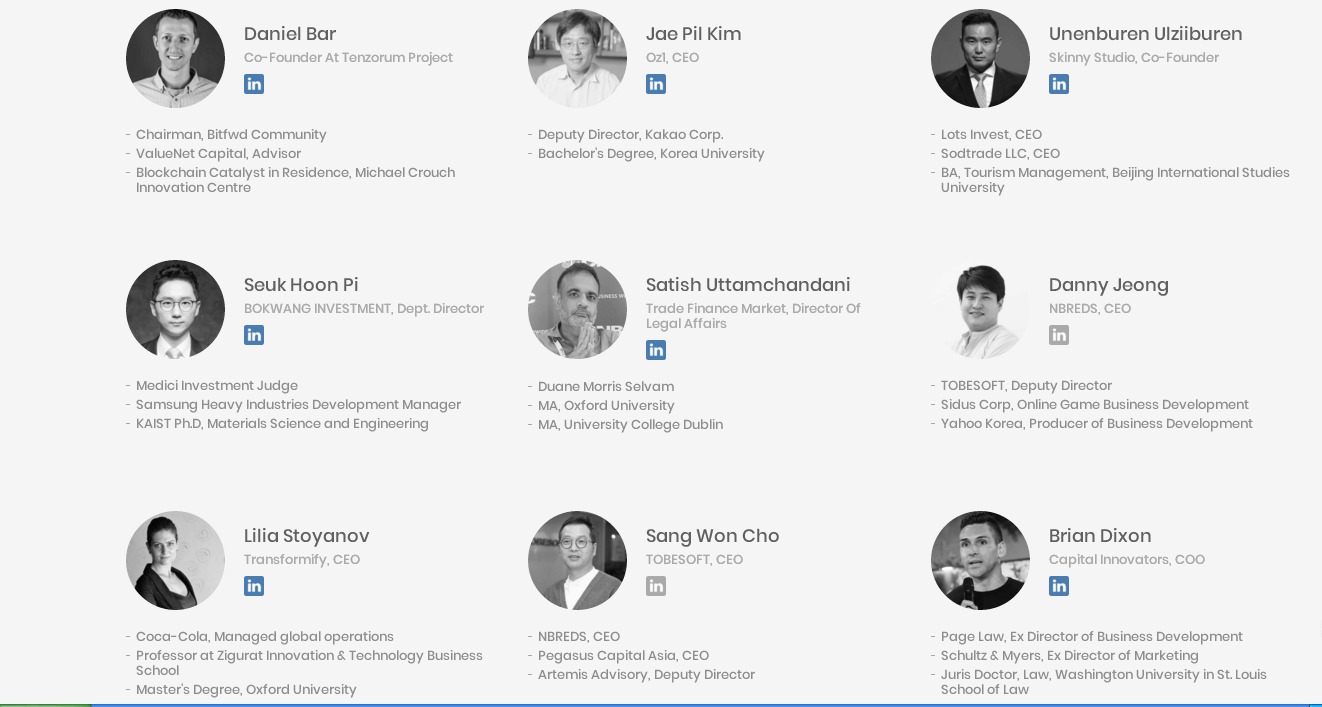1322x707 pixels.
Task: Click Daniel Bar's profile photo
Action: [x=175, y=58]
